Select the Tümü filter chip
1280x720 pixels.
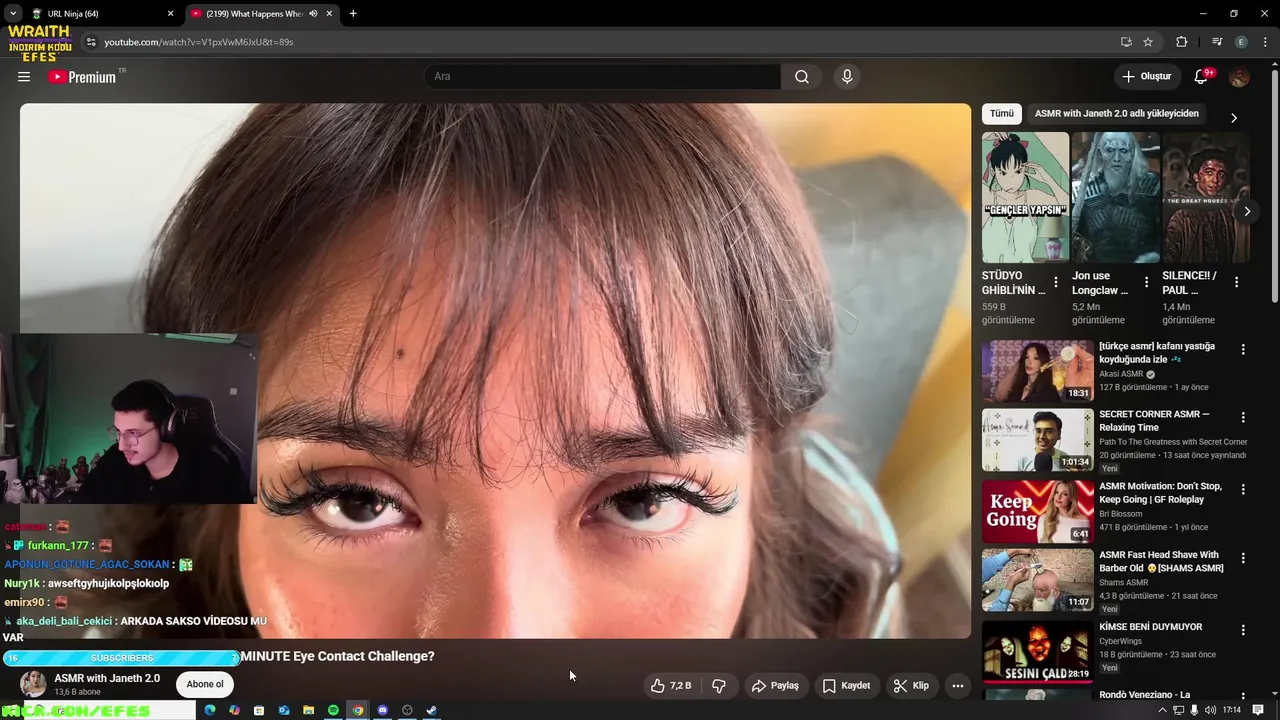tap(1002, 114)
